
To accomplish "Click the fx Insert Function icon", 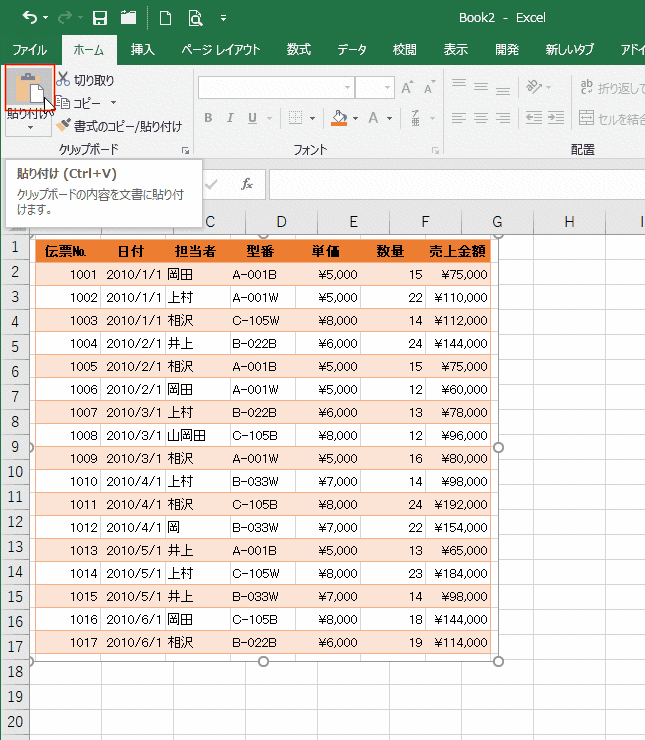I will 247,184.
